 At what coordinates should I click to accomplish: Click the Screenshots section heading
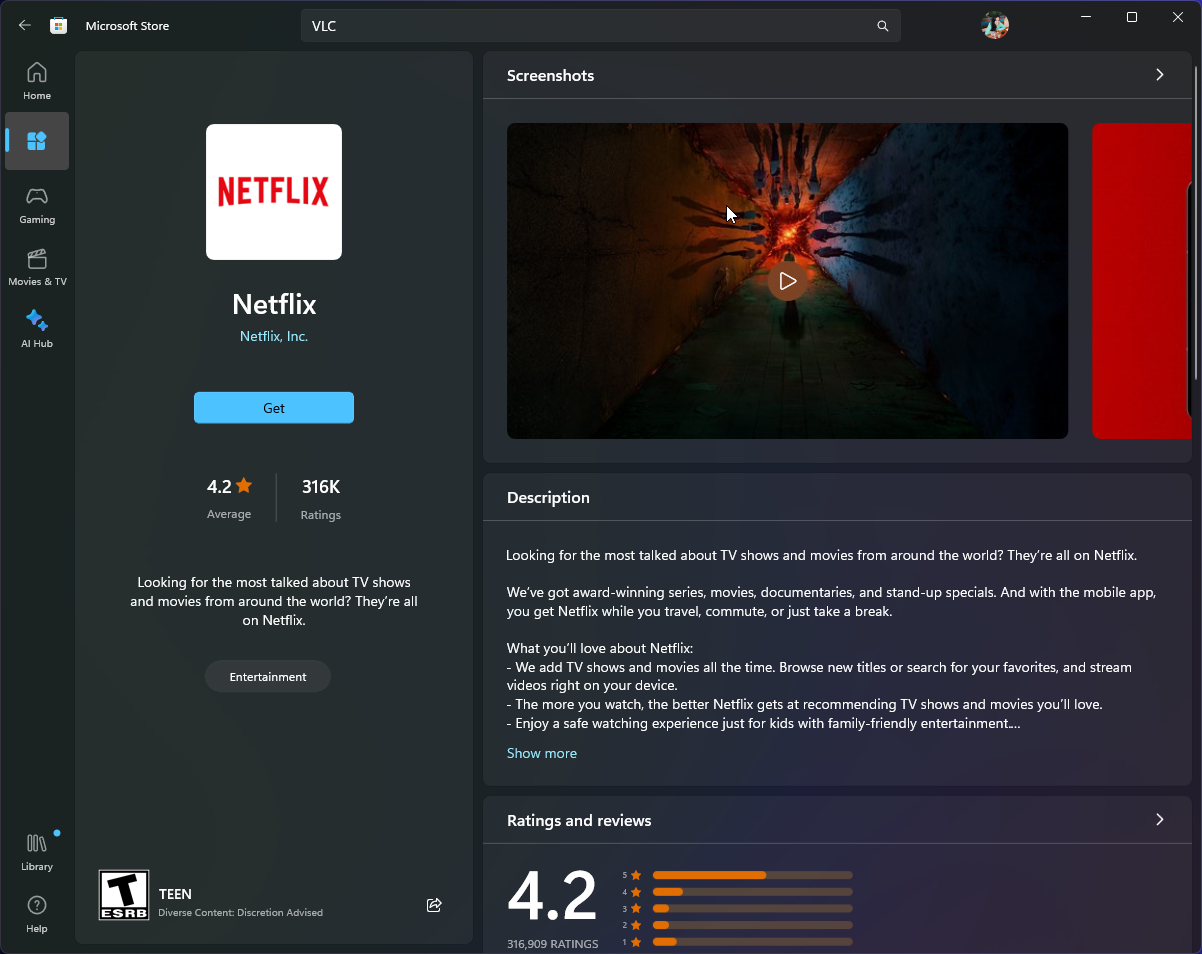click(550, 76)
